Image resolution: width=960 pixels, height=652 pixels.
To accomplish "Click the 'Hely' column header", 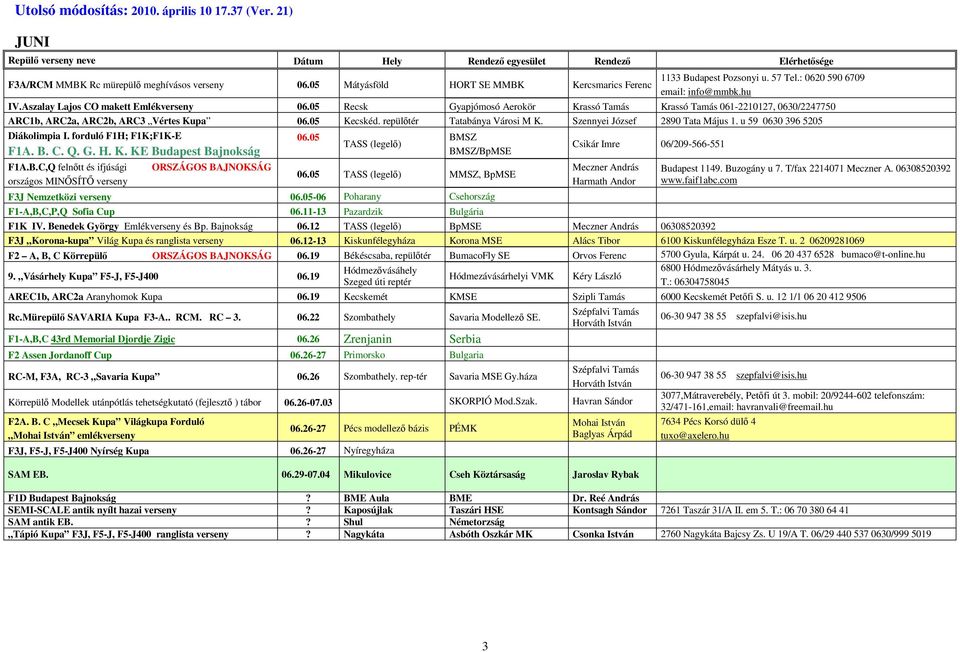I will click(x=392, y=61).
